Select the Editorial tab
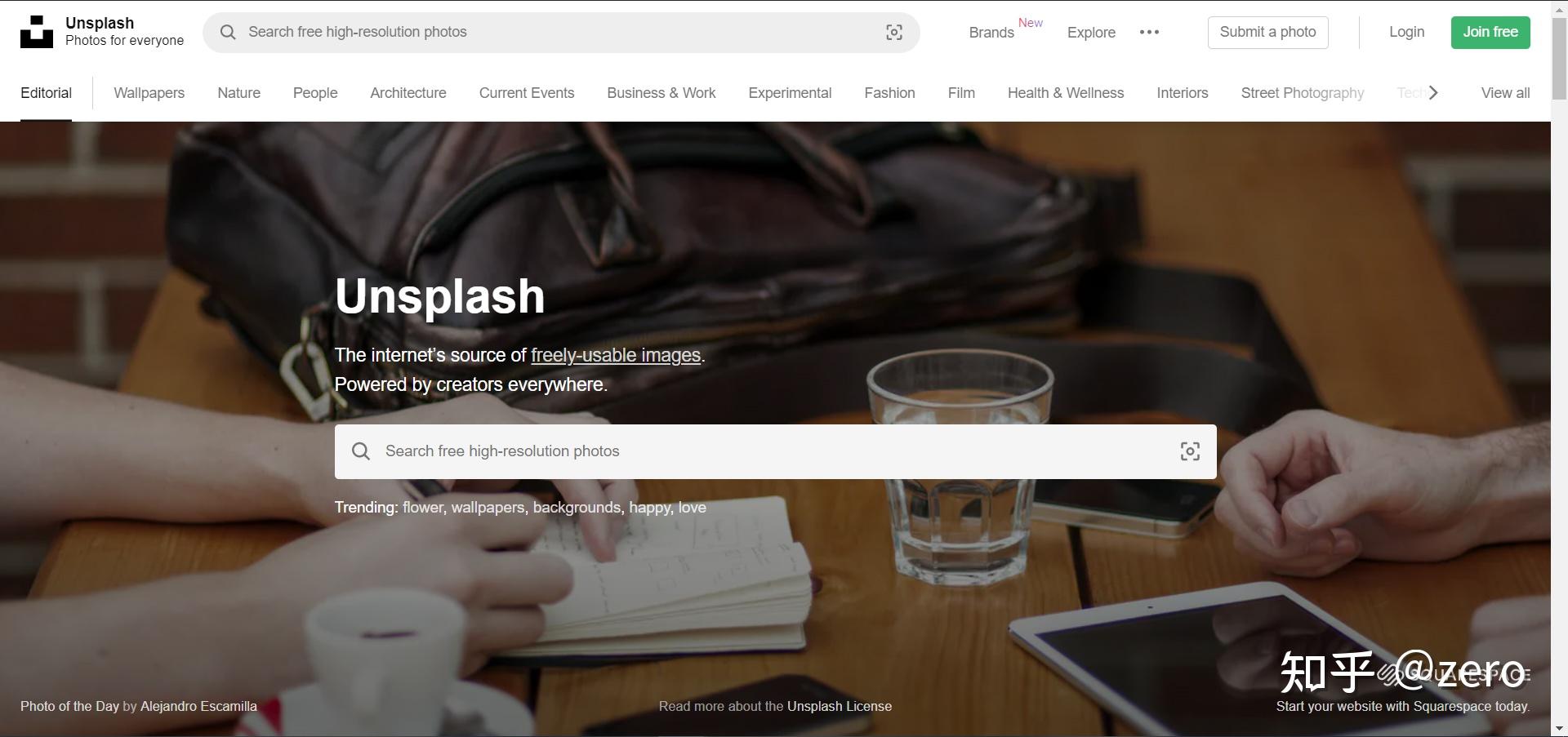 (x=46, y=93)
